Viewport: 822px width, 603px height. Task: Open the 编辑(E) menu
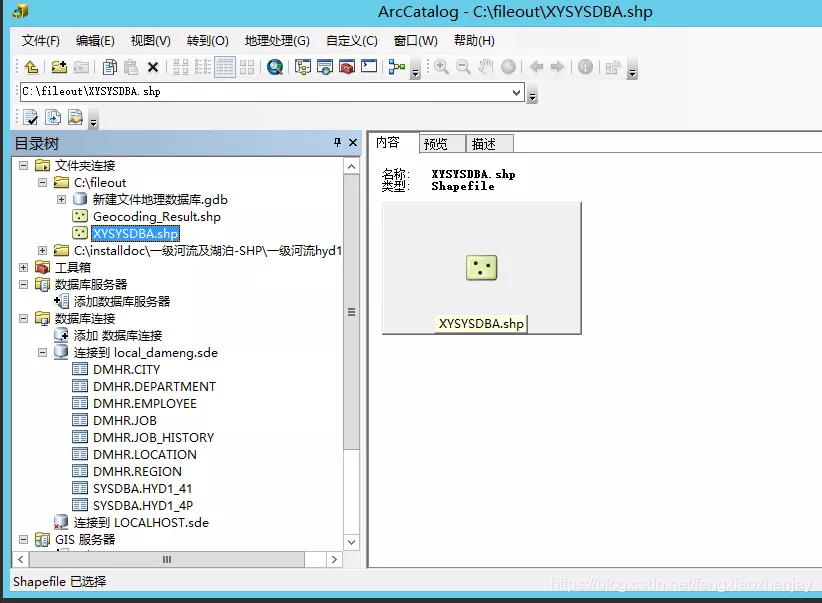pos(95,41)
